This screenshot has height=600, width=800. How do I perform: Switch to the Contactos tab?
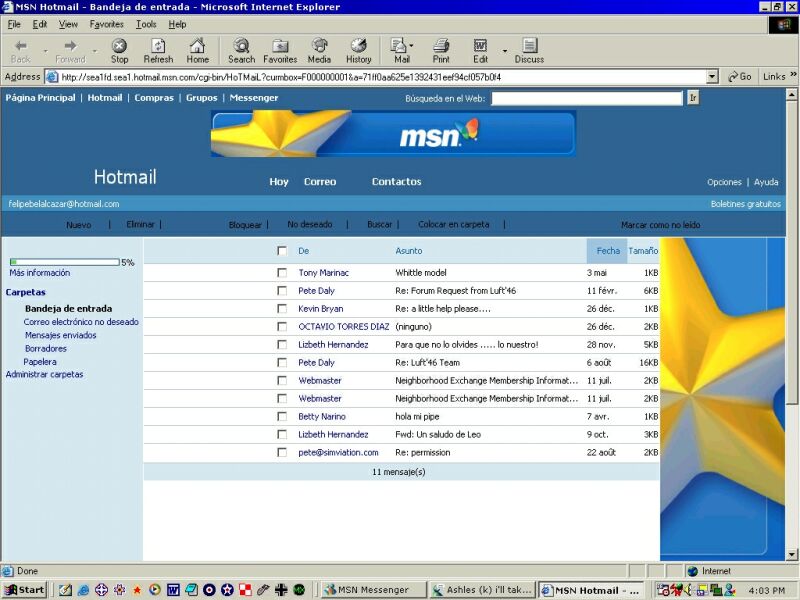click(x=396, y=182)
